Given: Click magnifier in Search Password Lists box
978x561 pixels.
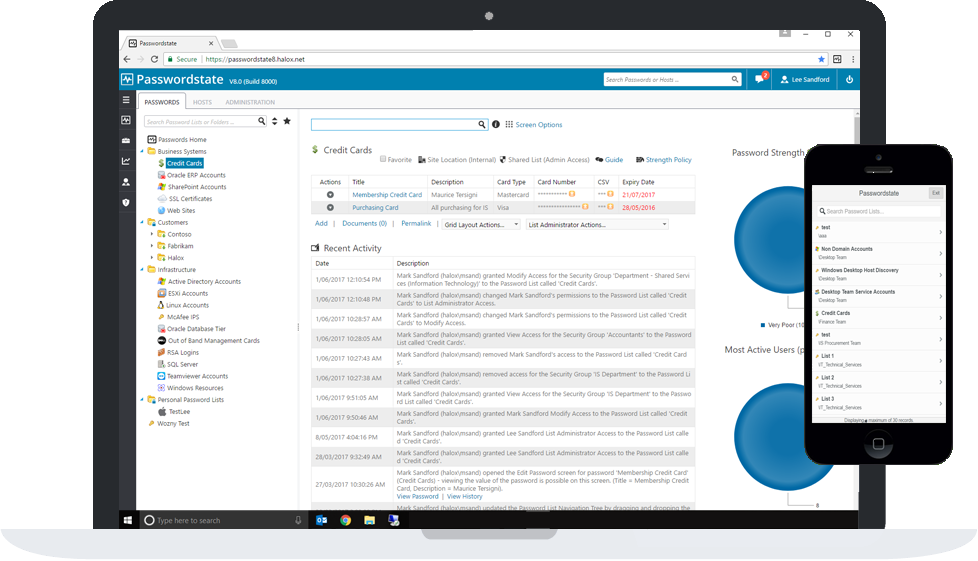Looking at the screenshot, I should 262,121.
